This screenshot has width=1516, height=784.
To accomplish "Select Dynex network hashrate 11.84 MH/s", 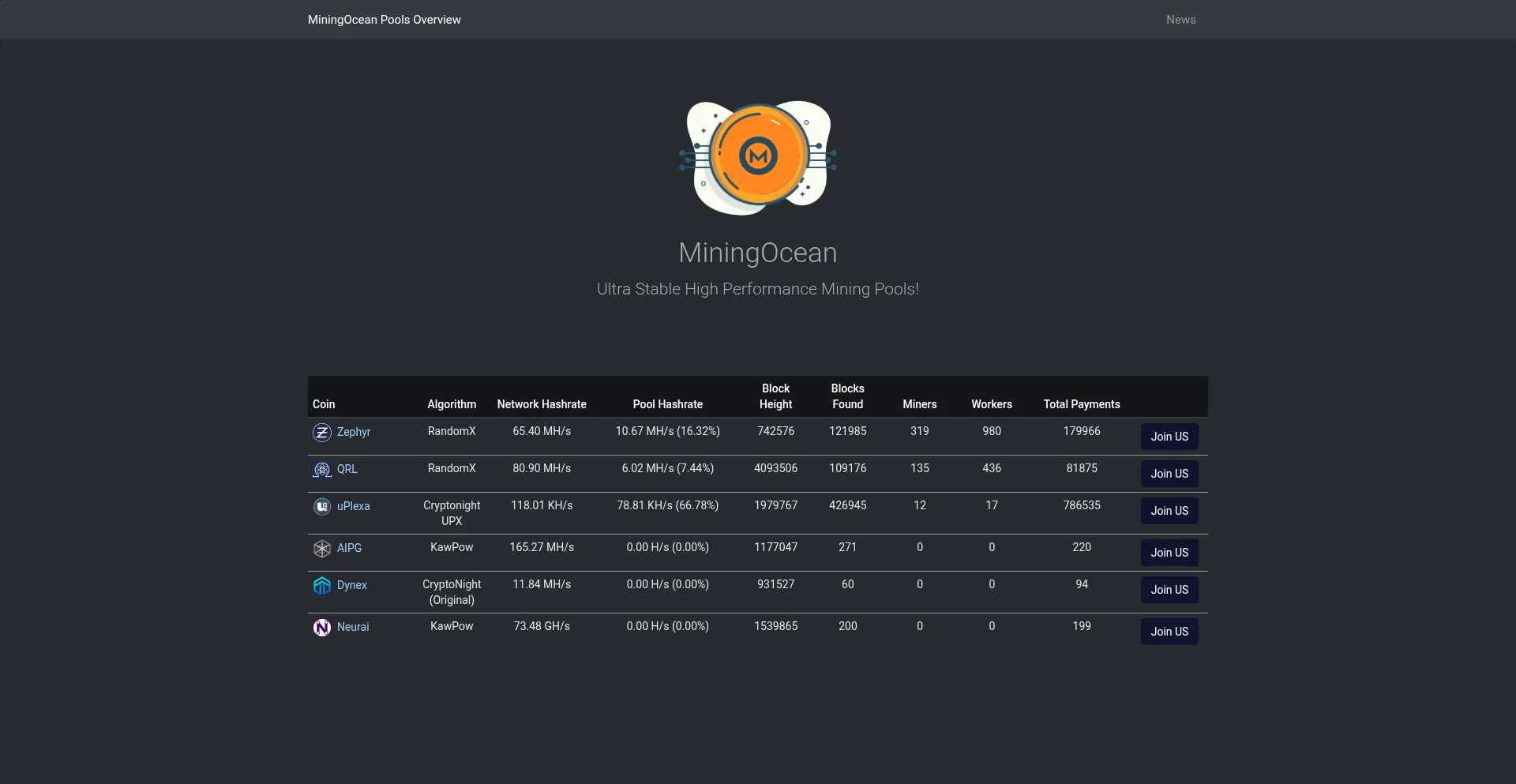I will pyautogui.click(x=542, y=584).
